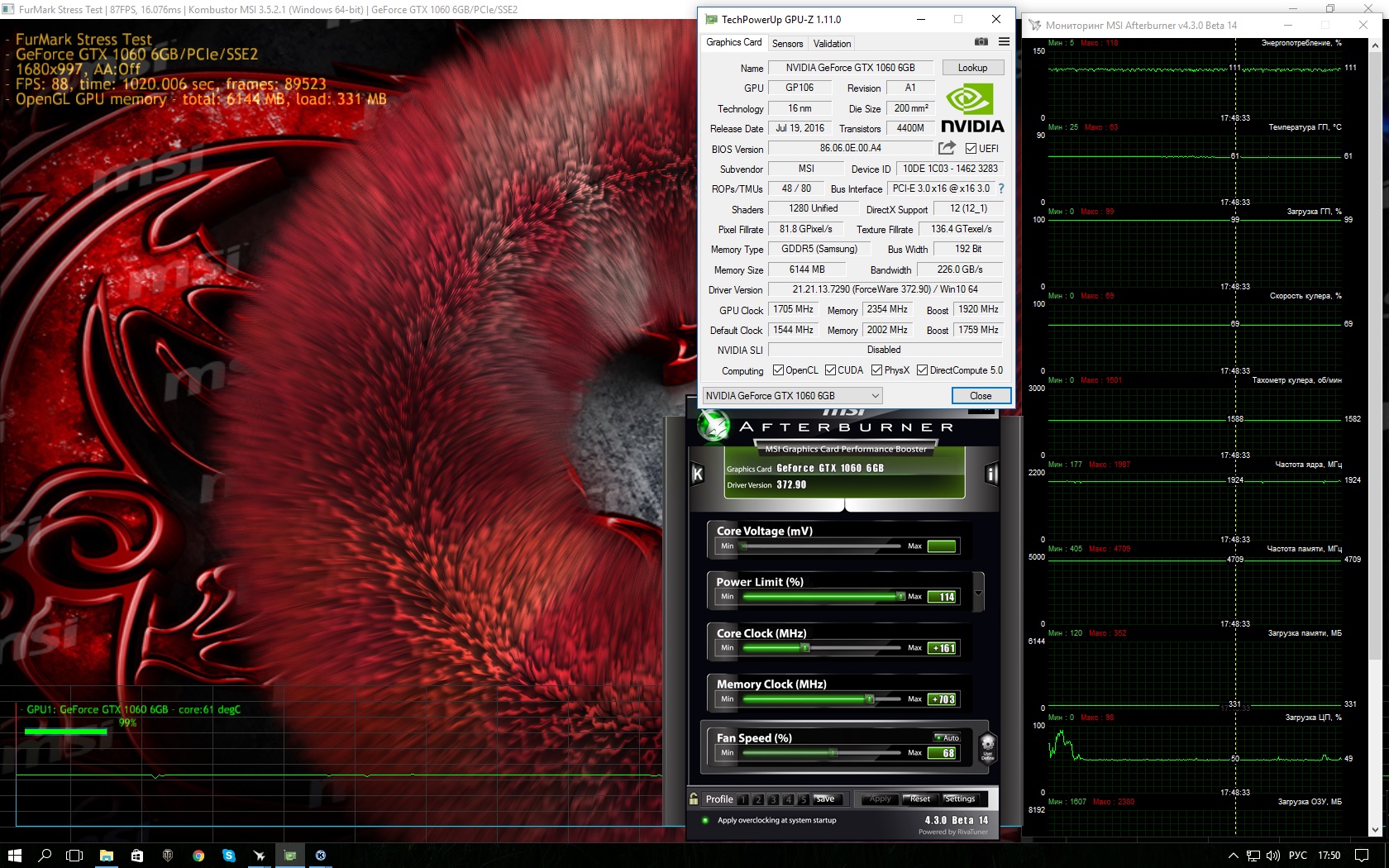Viewport: 1389px width, 868px height.
Task: Open the Windows Start menu
Action: [x=14, y=856]
